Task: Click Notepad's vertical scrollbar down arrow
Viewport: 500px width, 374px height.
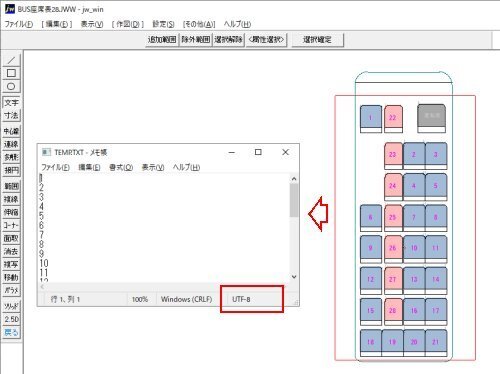Action: (x=294, y=277)
